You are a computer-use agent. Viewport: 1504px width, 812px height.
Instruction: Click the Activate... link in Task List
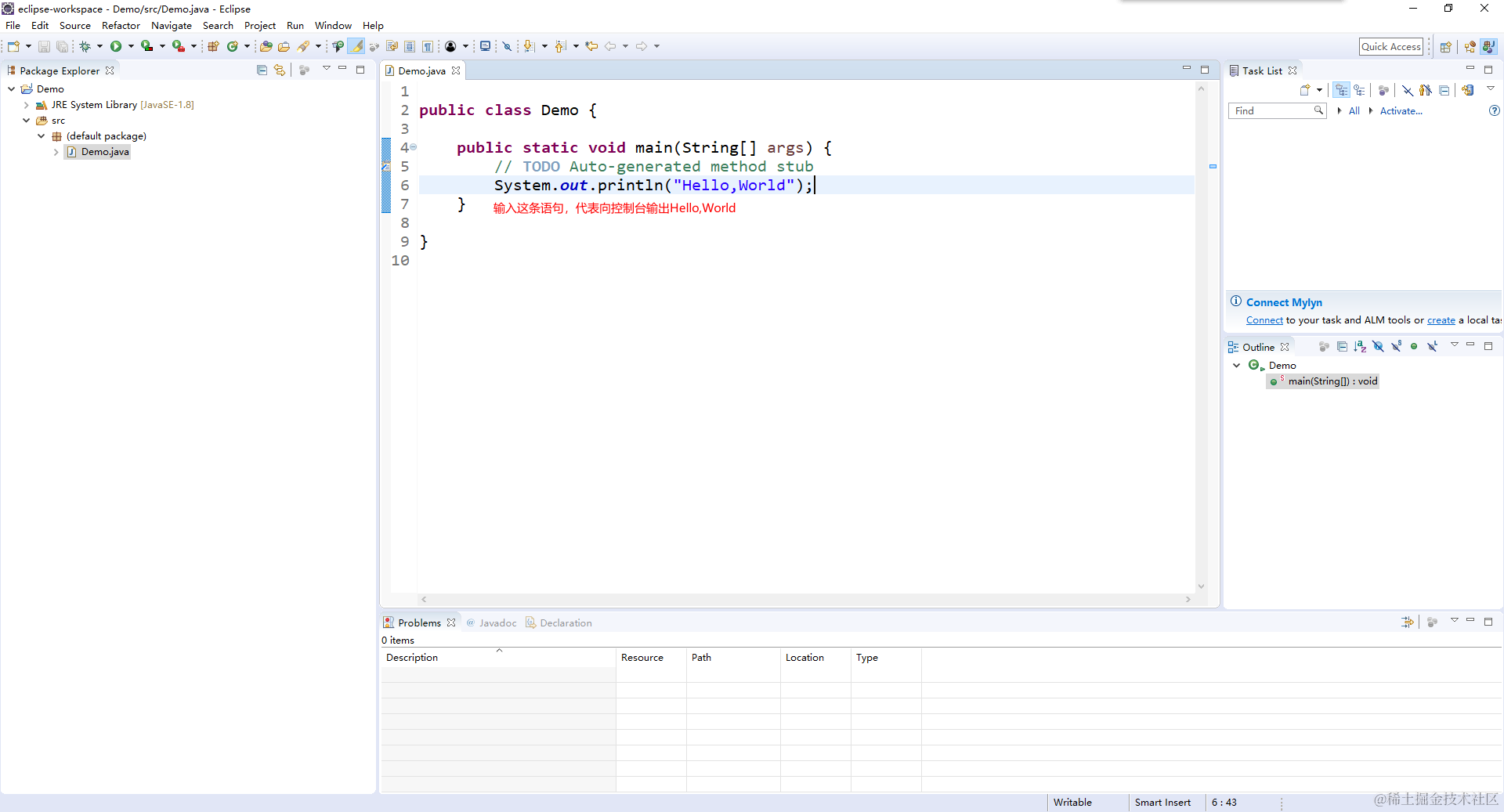click(x=1401, y=110)
